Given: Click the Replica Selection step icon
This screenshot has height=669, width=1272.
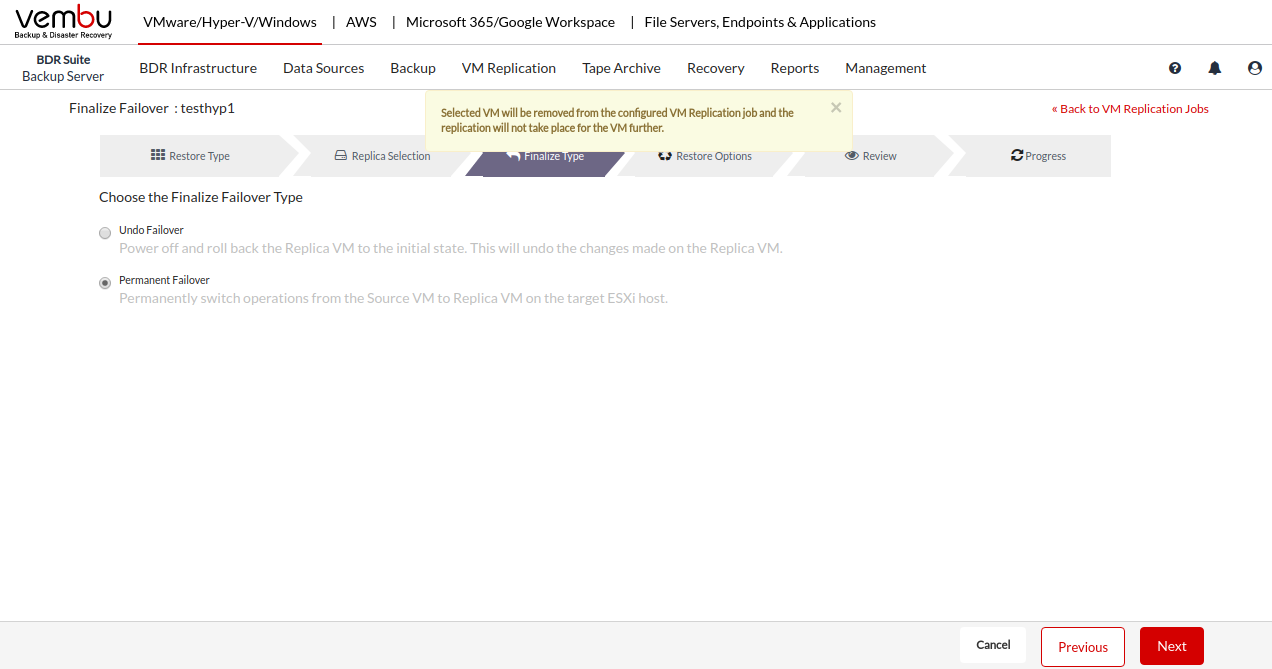Looking at the screenshot, I should point(340,156).
